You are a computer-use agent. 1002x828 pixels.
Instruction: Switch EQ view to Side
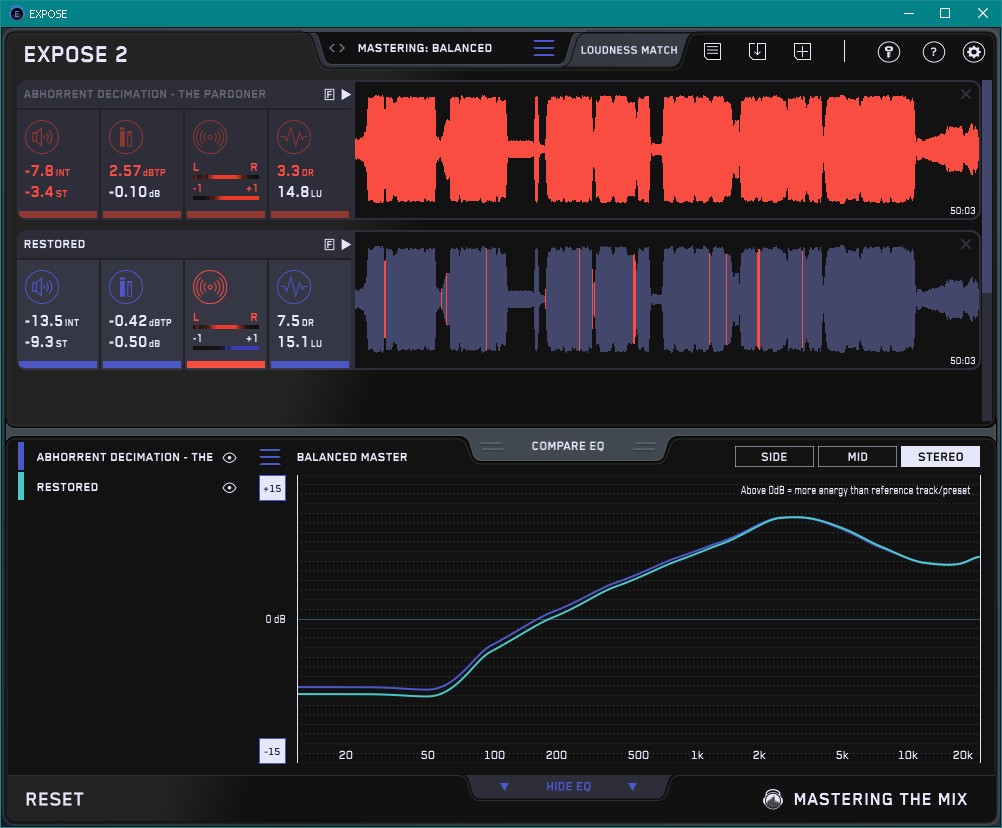[x=774, y=457]
